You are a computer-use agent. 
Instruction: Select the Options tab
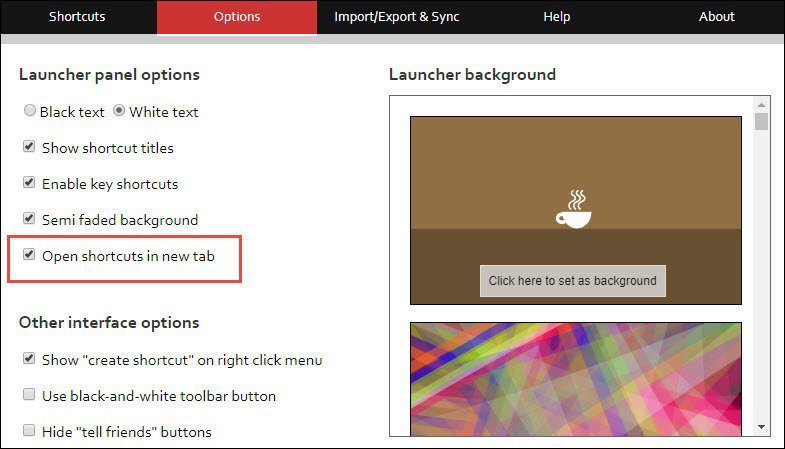click(237, 17)
